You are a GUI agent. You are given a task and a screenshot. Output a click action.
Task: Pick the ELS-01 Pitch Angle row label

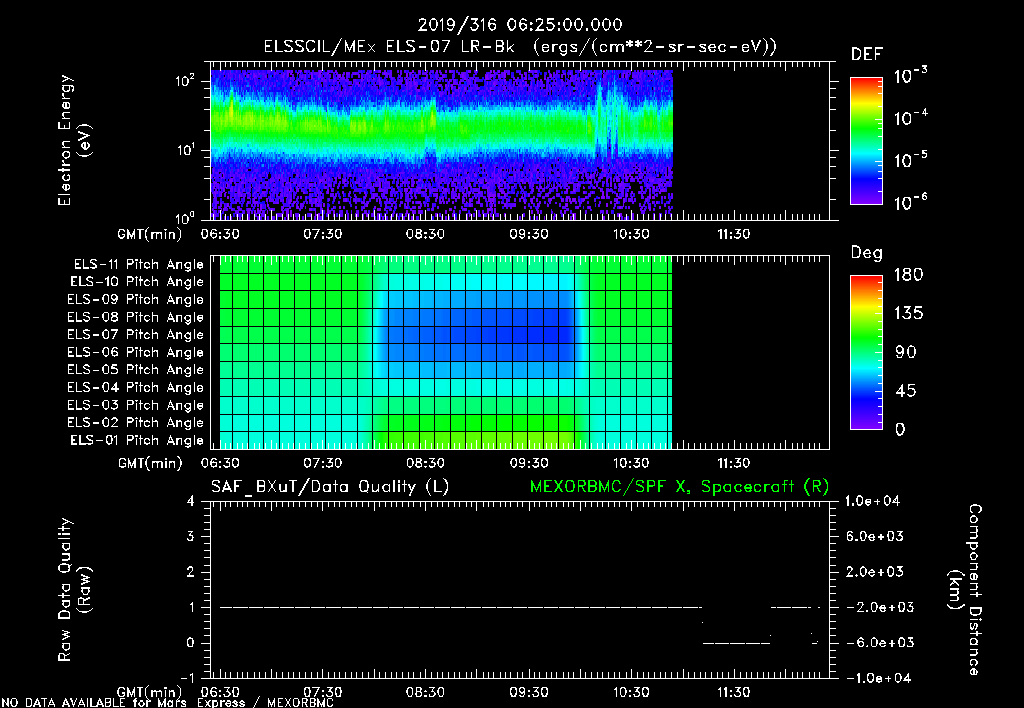point(138,440)
